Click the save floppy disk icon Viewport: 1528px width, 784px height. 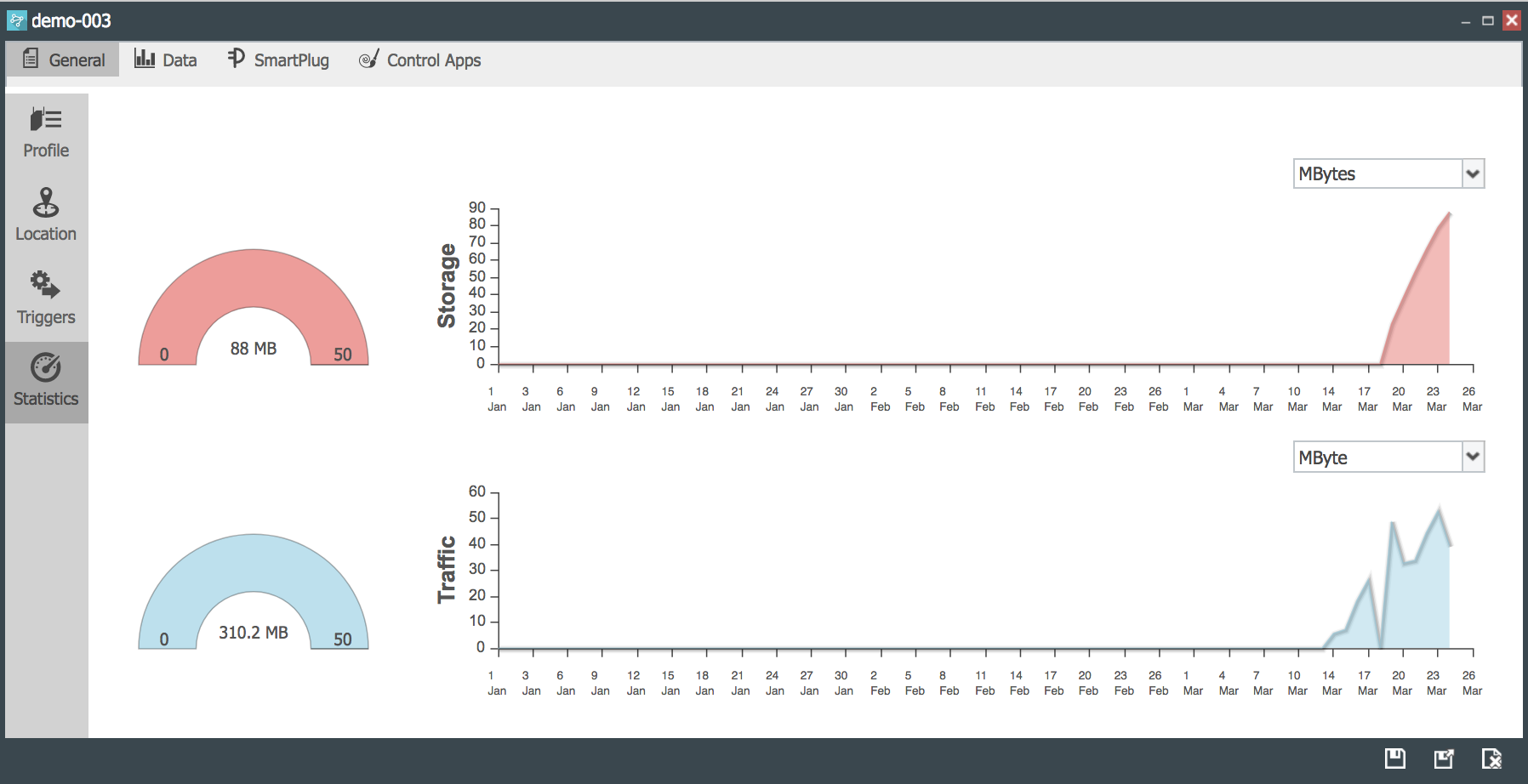point(1395,758)
